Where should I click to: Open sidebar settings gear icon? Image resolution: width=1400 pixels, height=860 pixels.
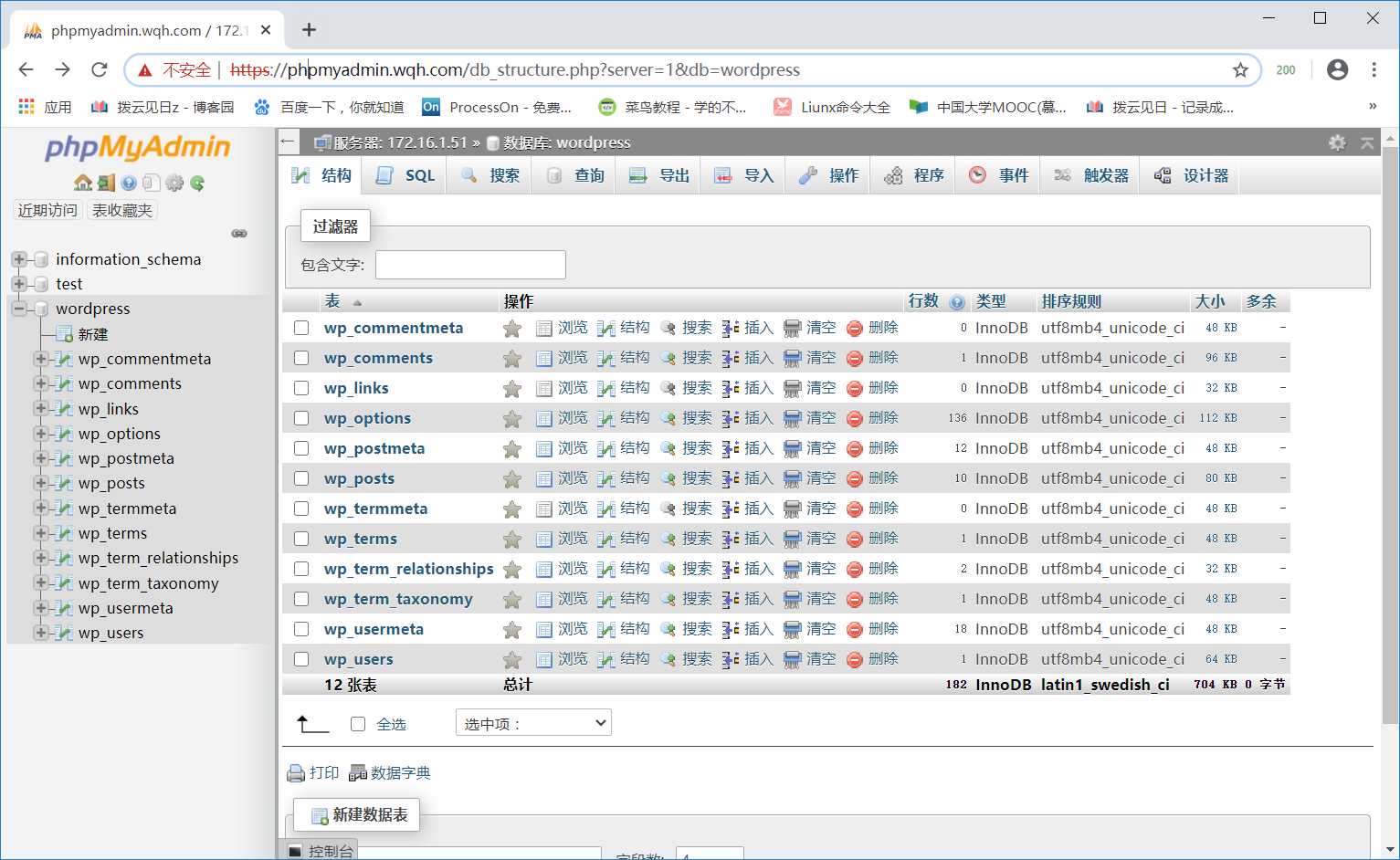(x=174, y=183)
